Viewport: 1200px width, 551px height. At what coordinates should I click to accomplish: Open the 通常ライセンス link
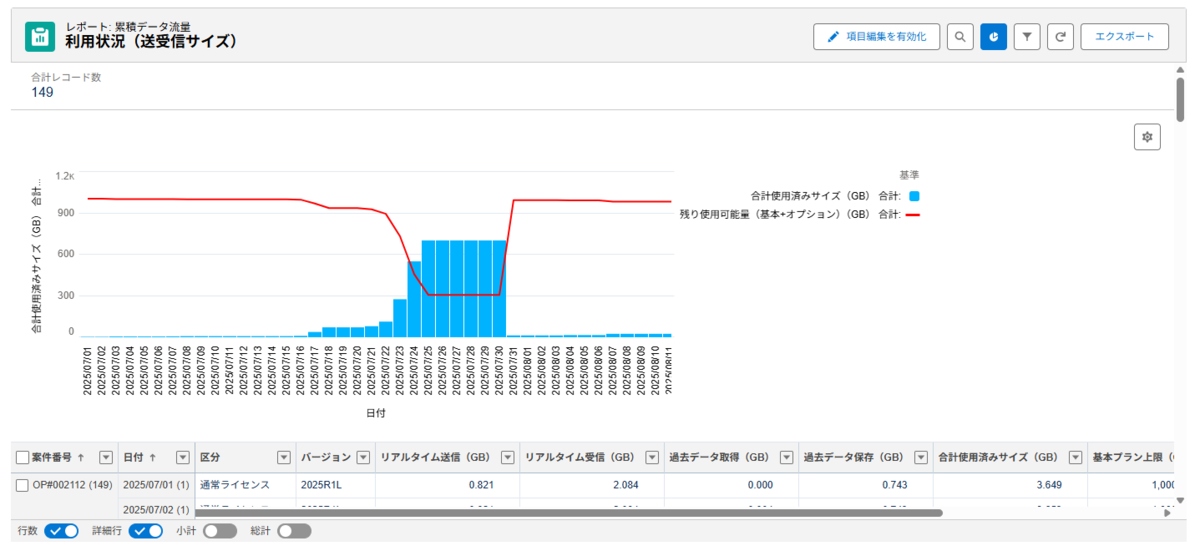point(235,484)
